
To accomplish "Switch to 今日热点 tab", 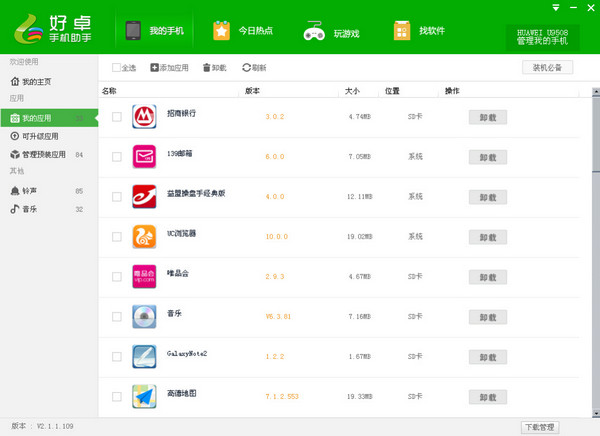I will 243,31.
